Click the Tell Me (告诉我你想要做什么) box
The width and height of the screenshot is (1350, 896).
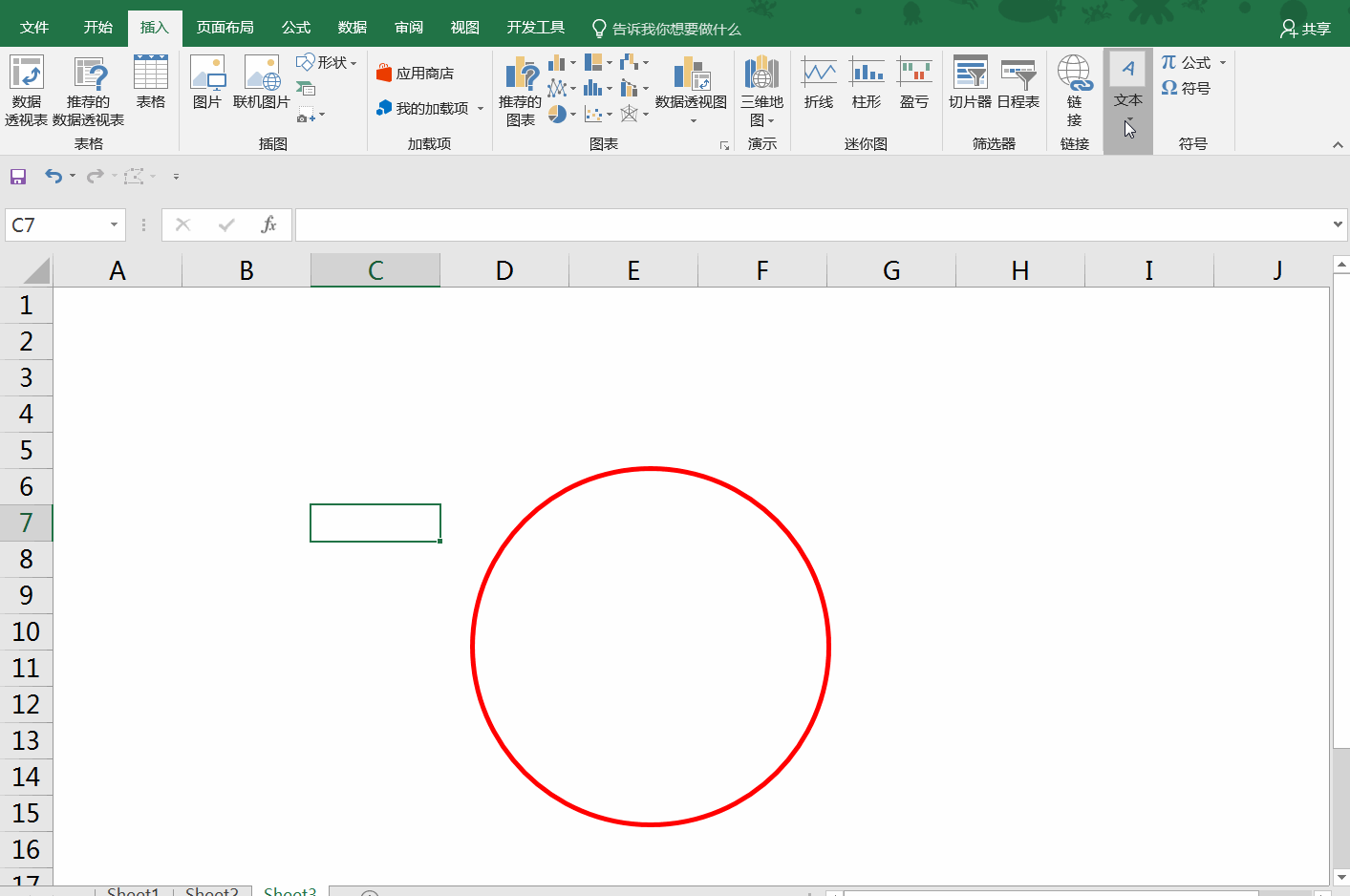coord(667,29)
